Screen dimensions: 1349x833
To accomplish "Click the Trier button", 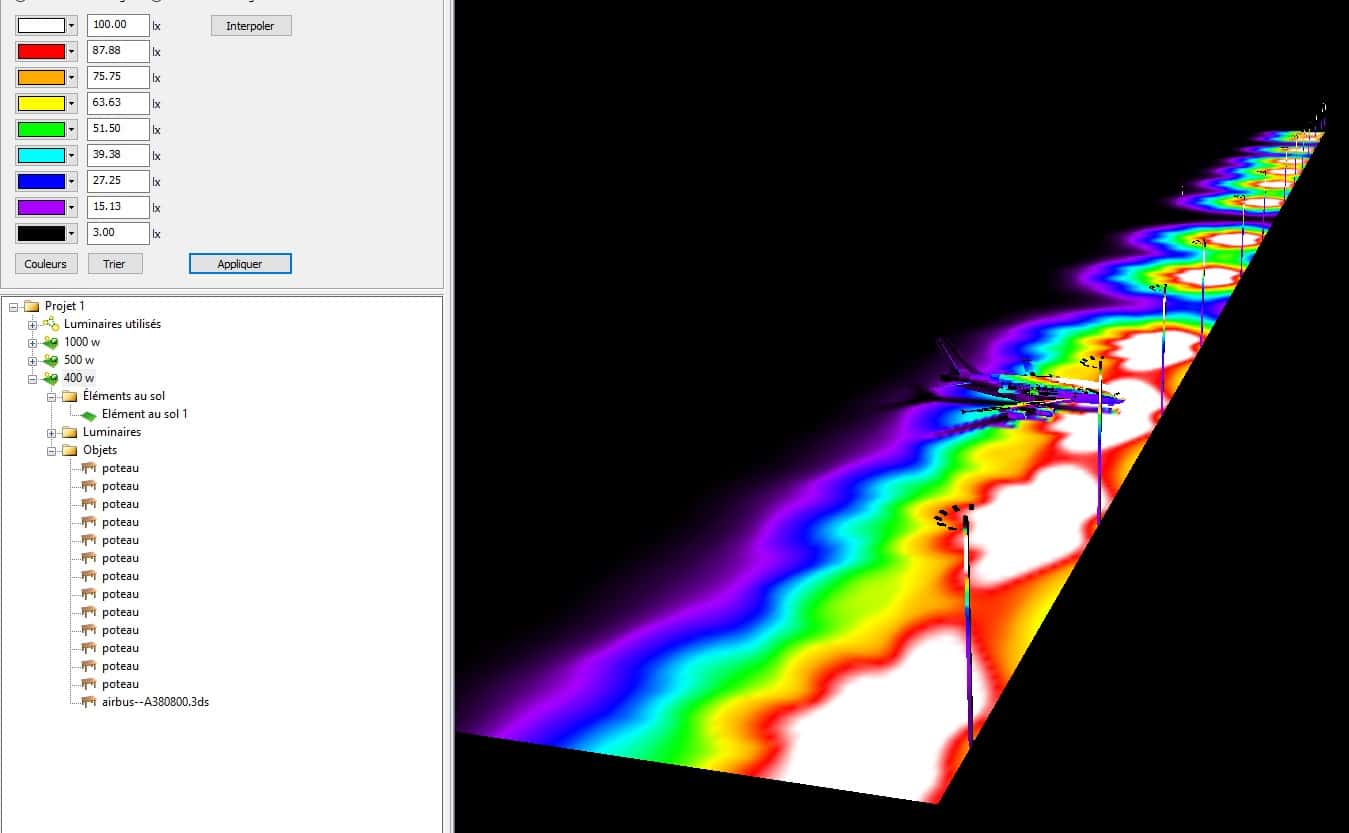I will click(115, 264).
